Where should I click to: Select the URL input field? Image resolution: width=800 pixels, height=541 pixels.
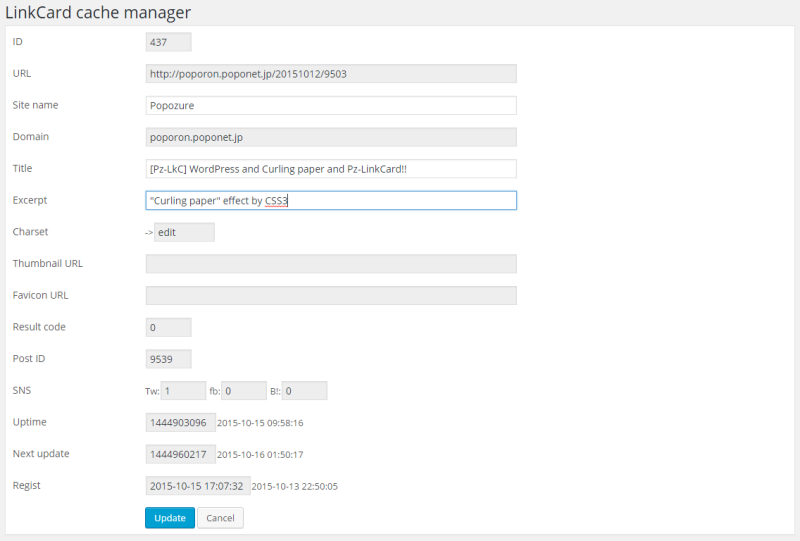[331, 73]
